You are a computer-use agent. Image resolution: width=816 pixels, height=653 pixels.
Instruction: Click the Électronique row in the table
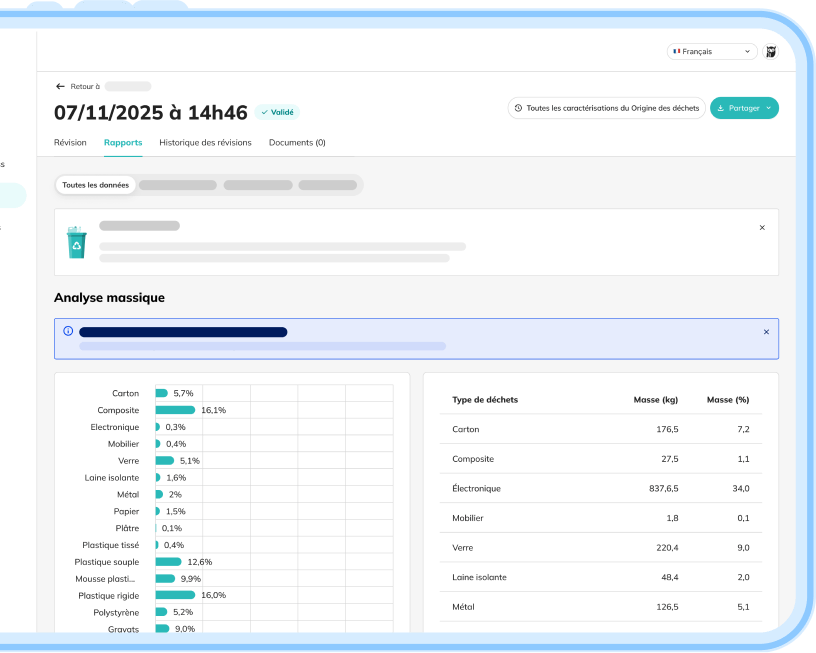[x=601, y=489]
